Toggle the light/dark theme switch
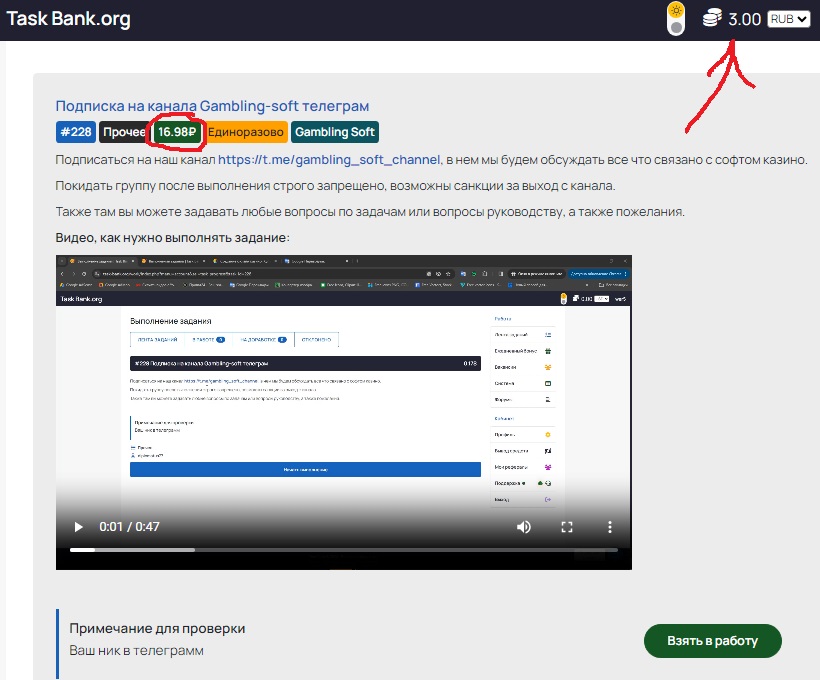Image resolution: width=820 pixels, height=680 pixels. 676,19
